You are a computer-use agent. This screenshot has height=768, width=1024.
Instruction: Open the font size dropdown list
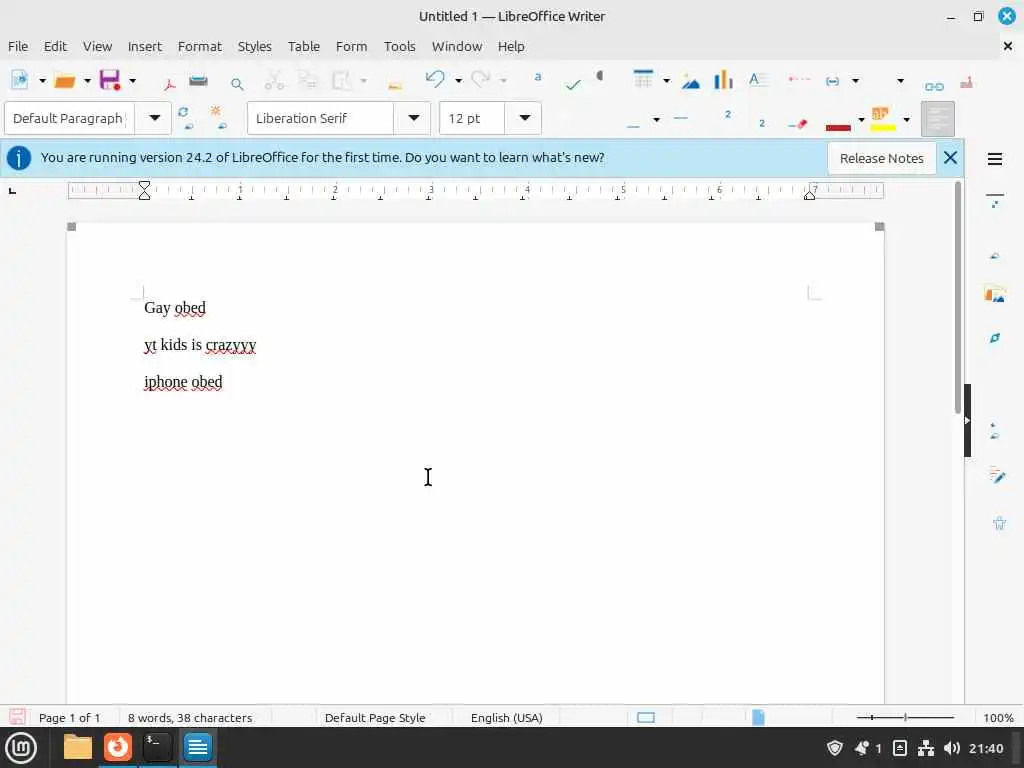[524, 118]
